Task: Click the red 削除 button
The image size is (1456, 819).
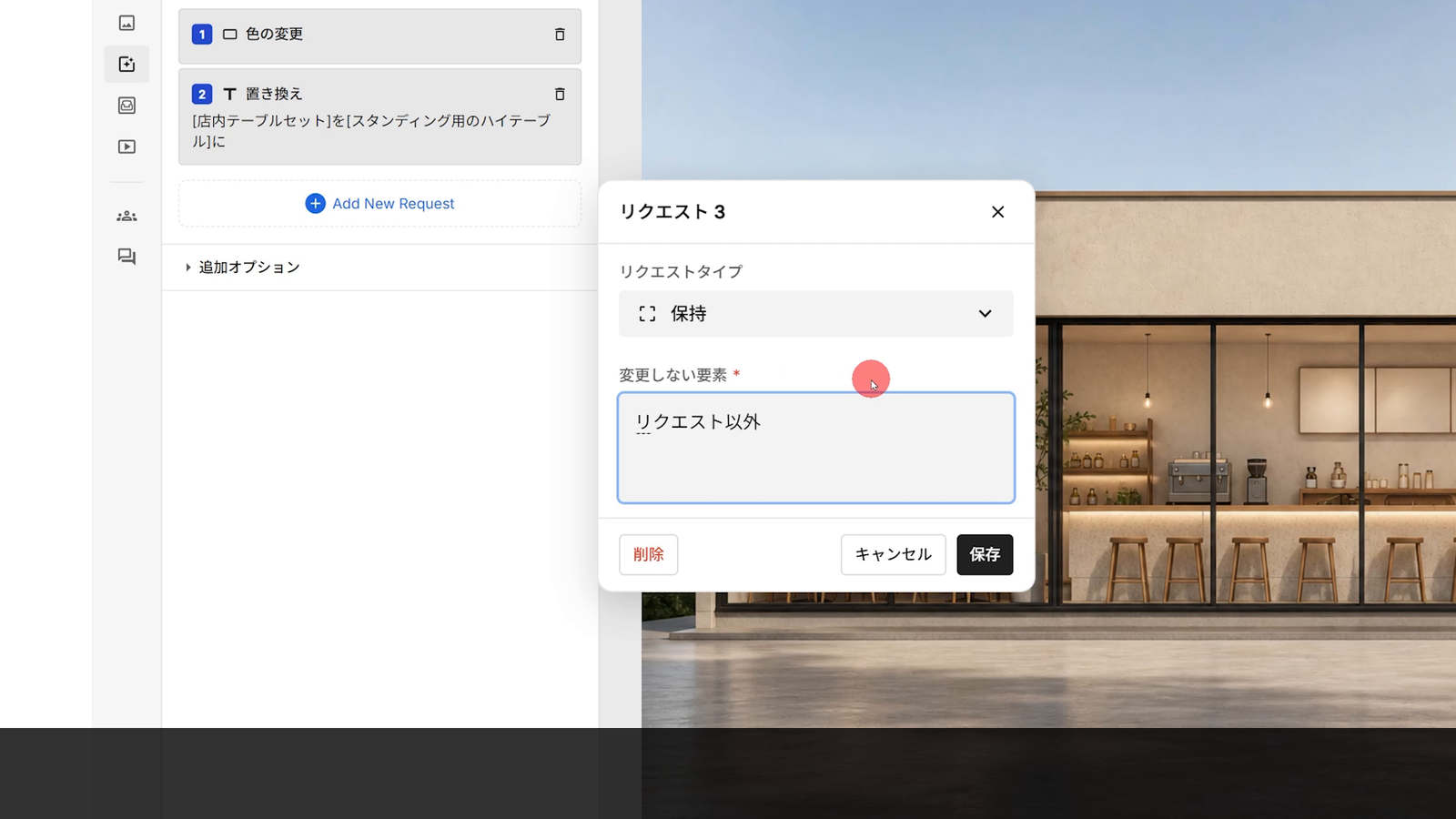Action: point(649,554)
